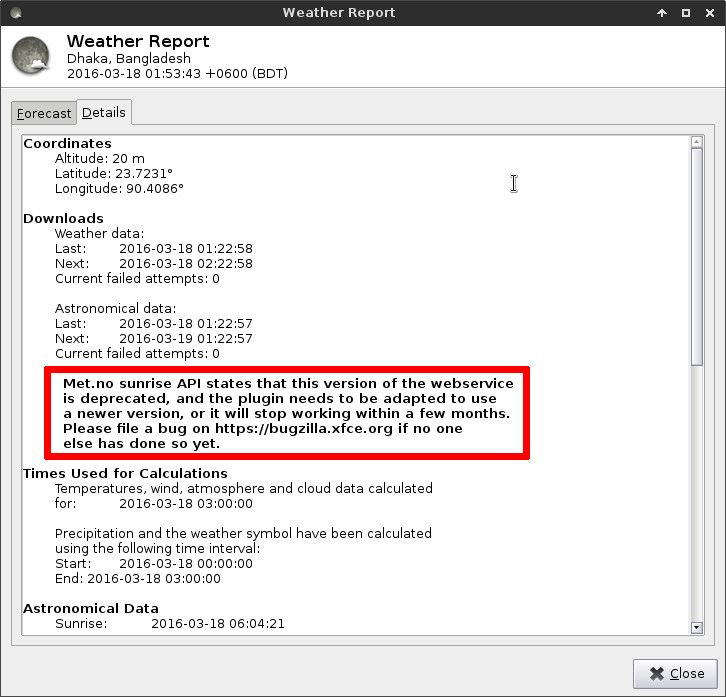The width and height of the screenshot is (726, 697).
Task: Click the weather condition icon in the header
Action: point(32,55)
